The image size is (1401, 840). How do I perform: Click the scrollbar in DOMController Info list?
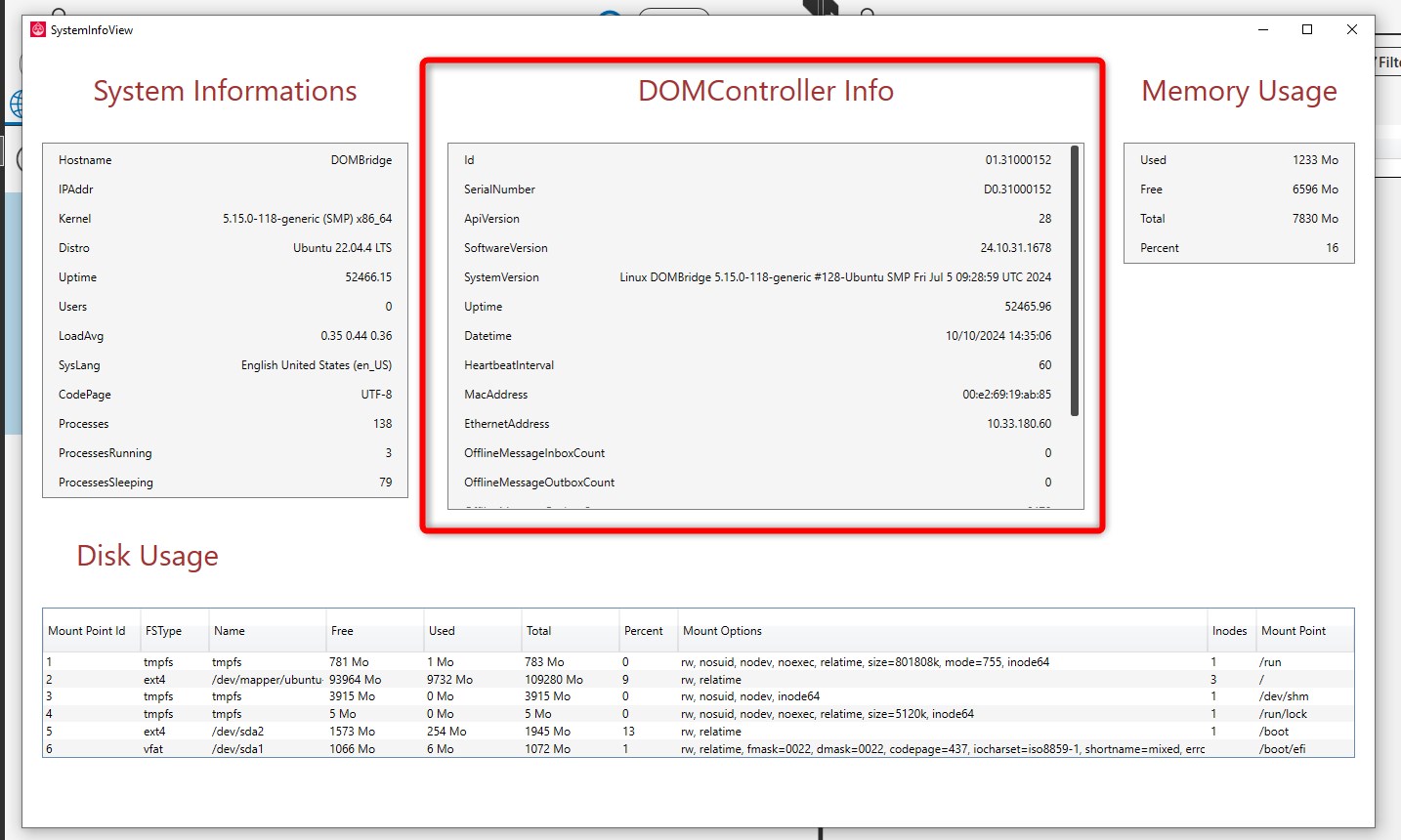coord(1075,280)
